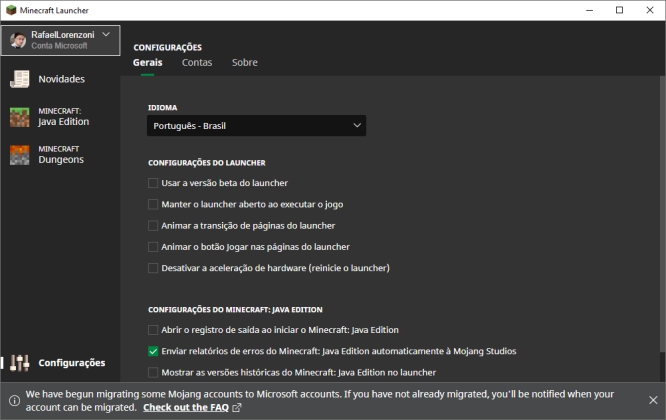
Task: Click the RafaelLorenzoni profile avatar
Action: (18, 40)
